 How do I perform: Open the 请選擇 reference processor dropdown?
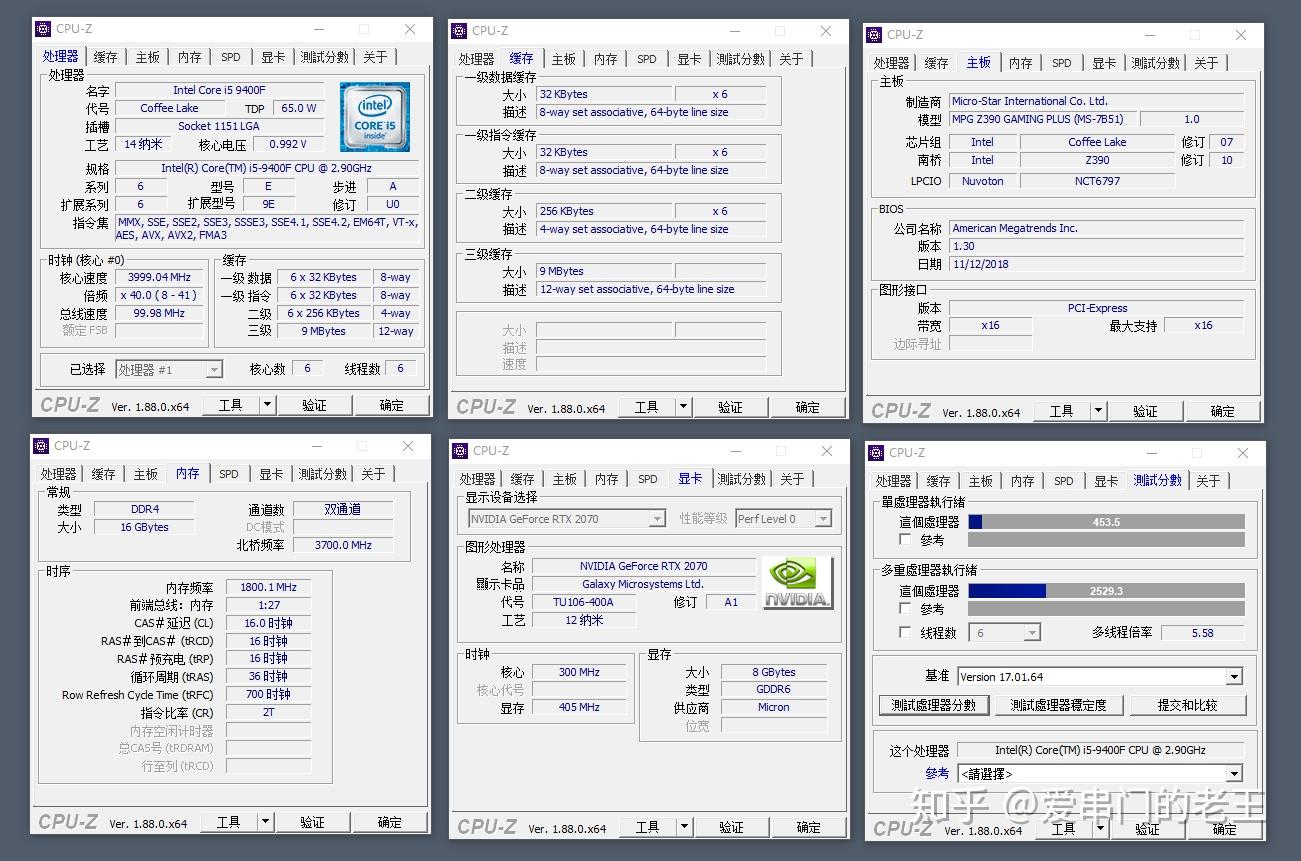point(1235,772)
